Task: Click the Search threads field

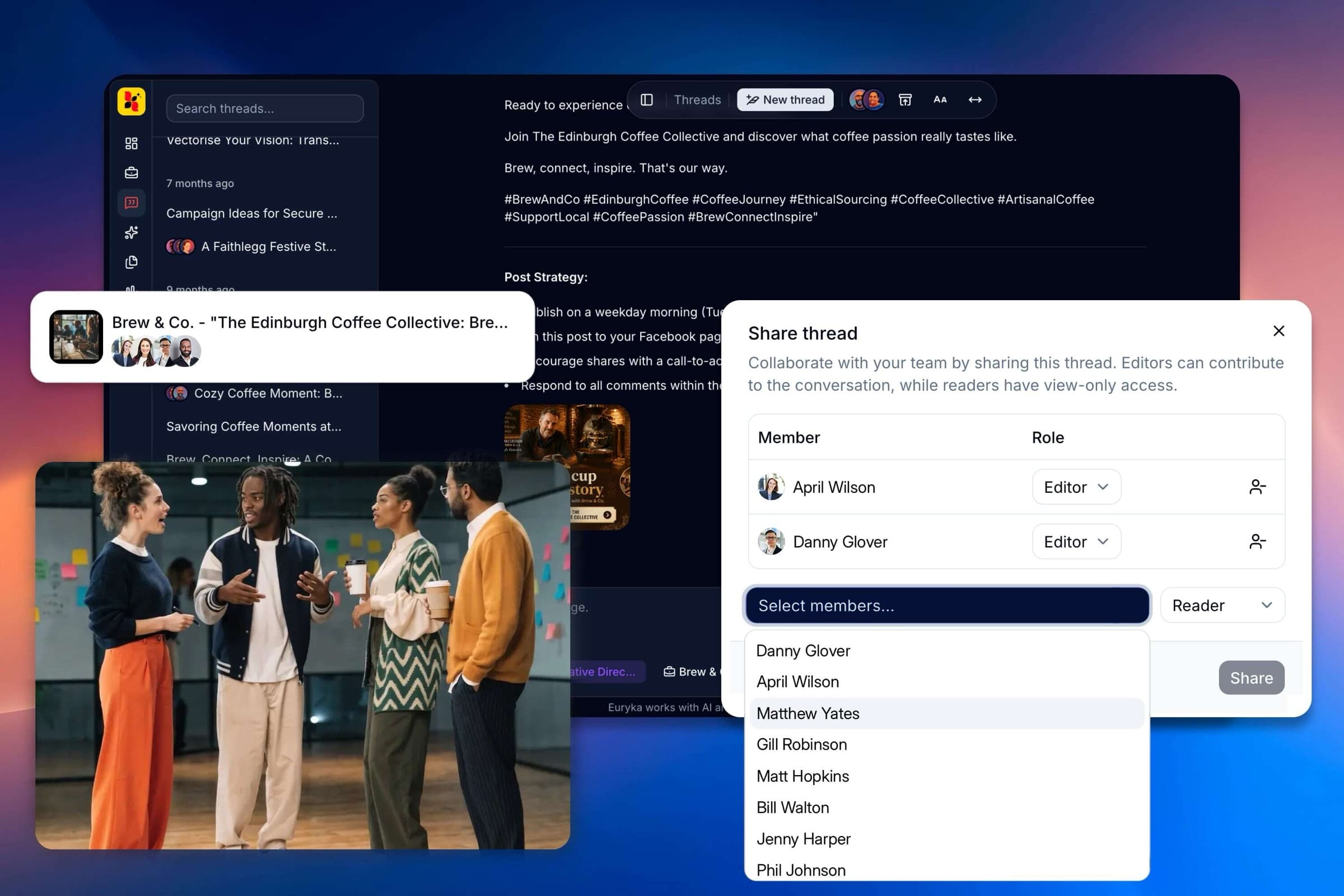Action: tap(264, 108)
